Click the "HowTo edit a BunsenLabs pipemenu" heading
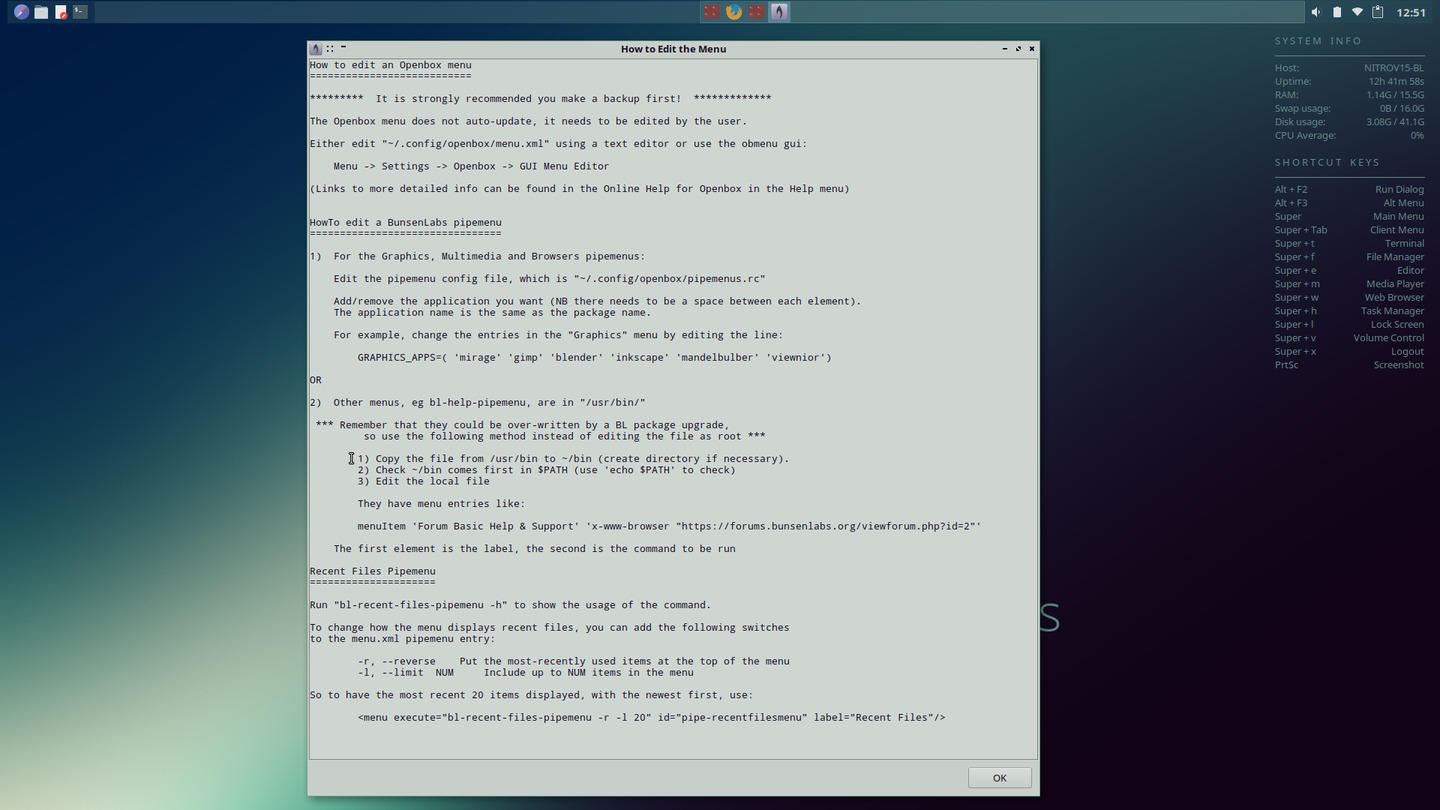Image resolution: width=1440 pixels, height=810 pixels. (406, 222)
